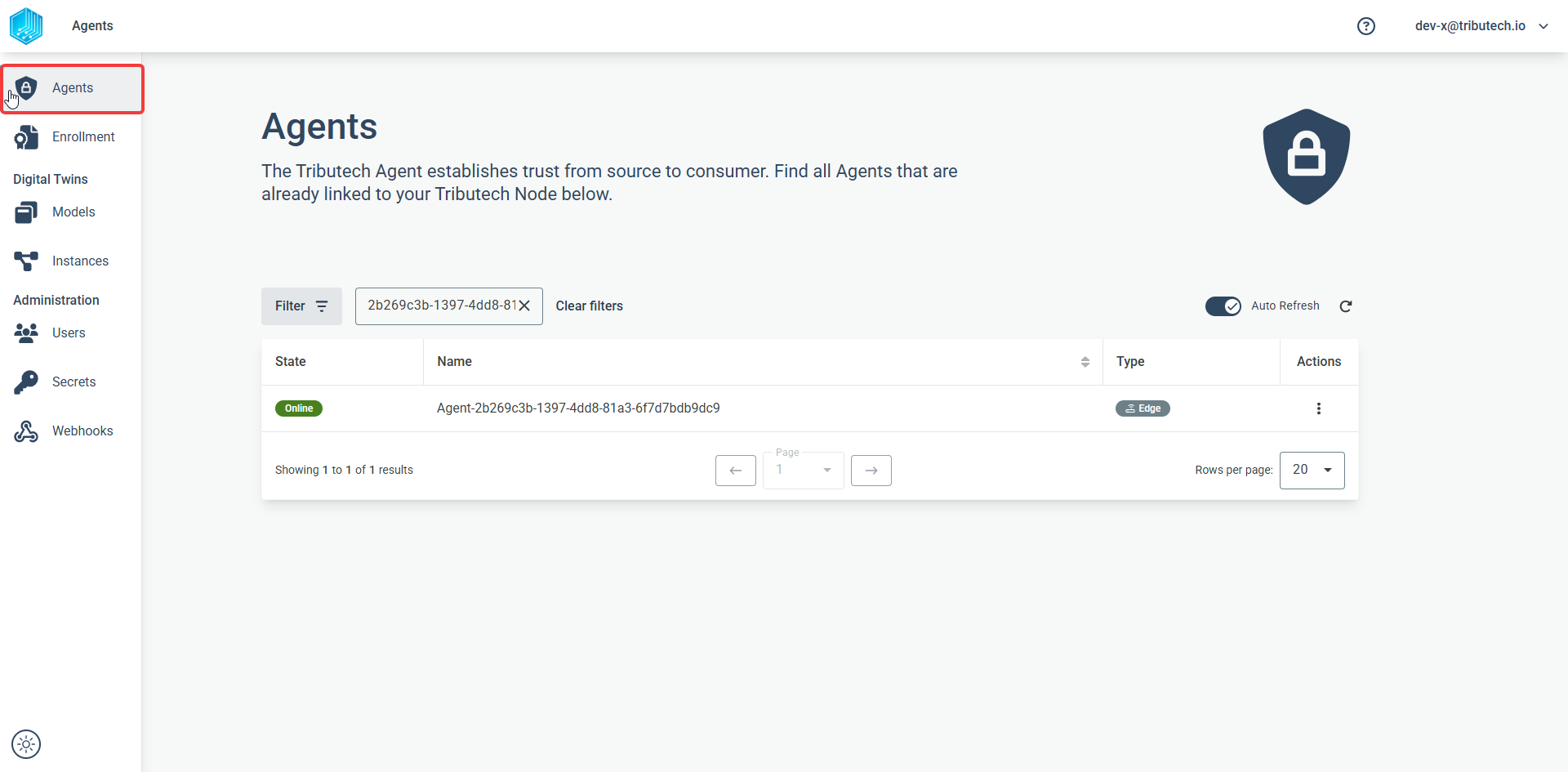
Task: Toggle the light theme sun icon
Action: click(x=26, y=744)
